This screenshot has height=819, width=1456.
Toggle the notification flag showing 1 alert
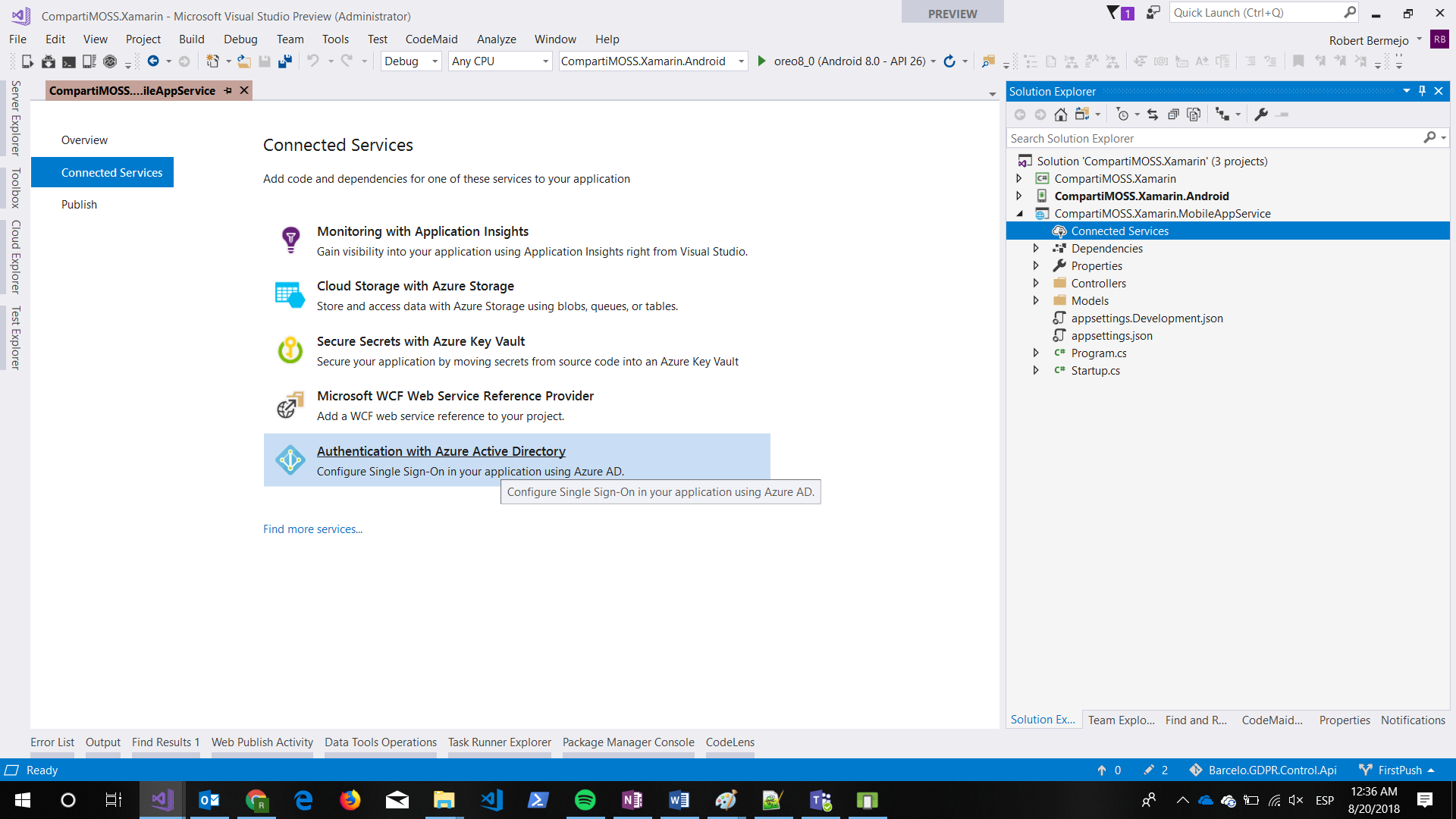pyautogui.click(x=1116, y=12)
